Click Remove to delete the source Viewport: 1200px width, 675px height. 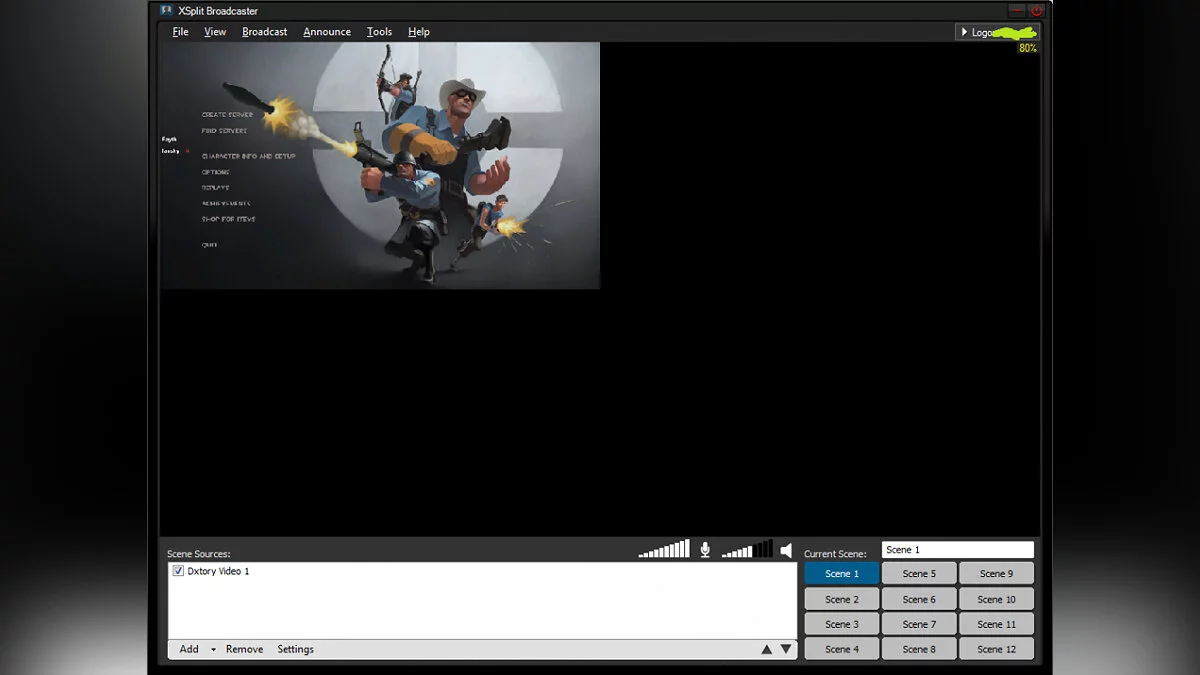[244, 649]
